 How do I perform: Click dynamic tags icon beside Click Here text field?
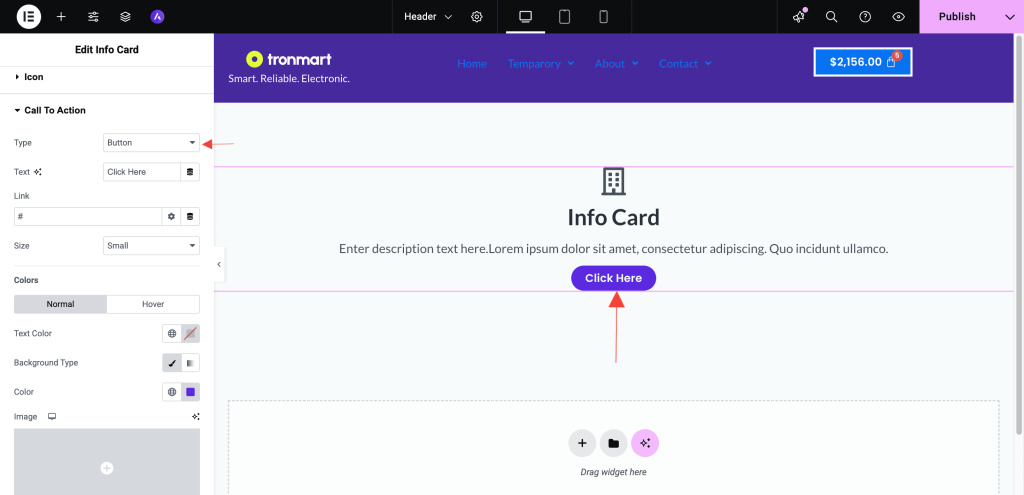pos(190,172)
